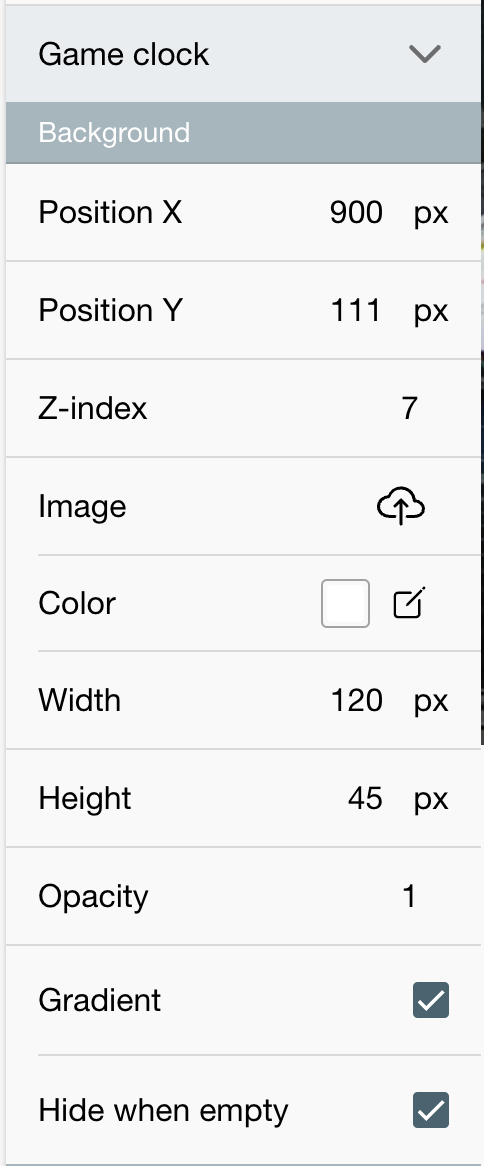Select the Background section header
The height and width of the screenshot is (1166, 484).
(243, 132)
